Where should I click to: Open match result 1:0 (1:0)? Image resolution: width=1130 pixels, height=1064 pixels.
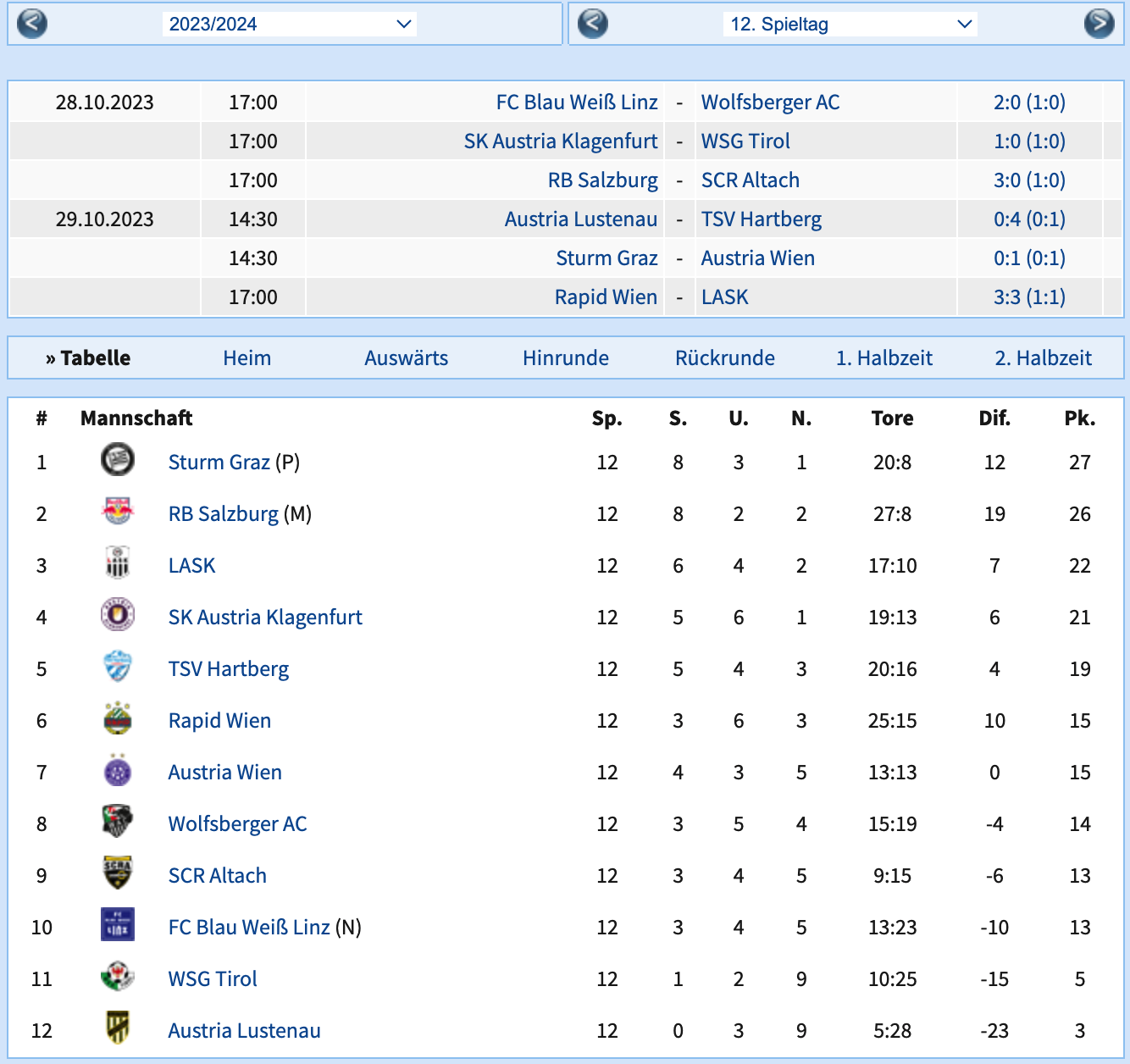[x=1030, y=141]
